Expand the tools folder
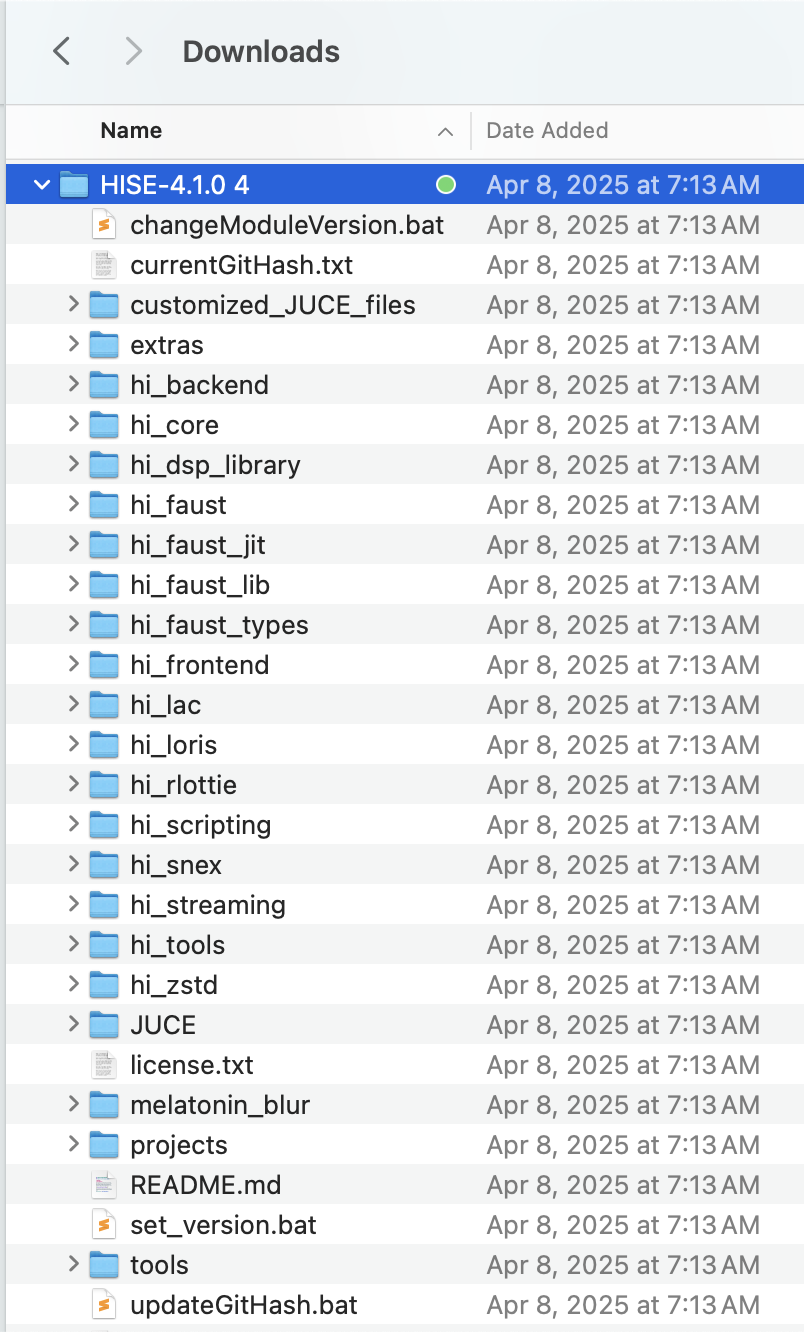 coord(73,1265)
